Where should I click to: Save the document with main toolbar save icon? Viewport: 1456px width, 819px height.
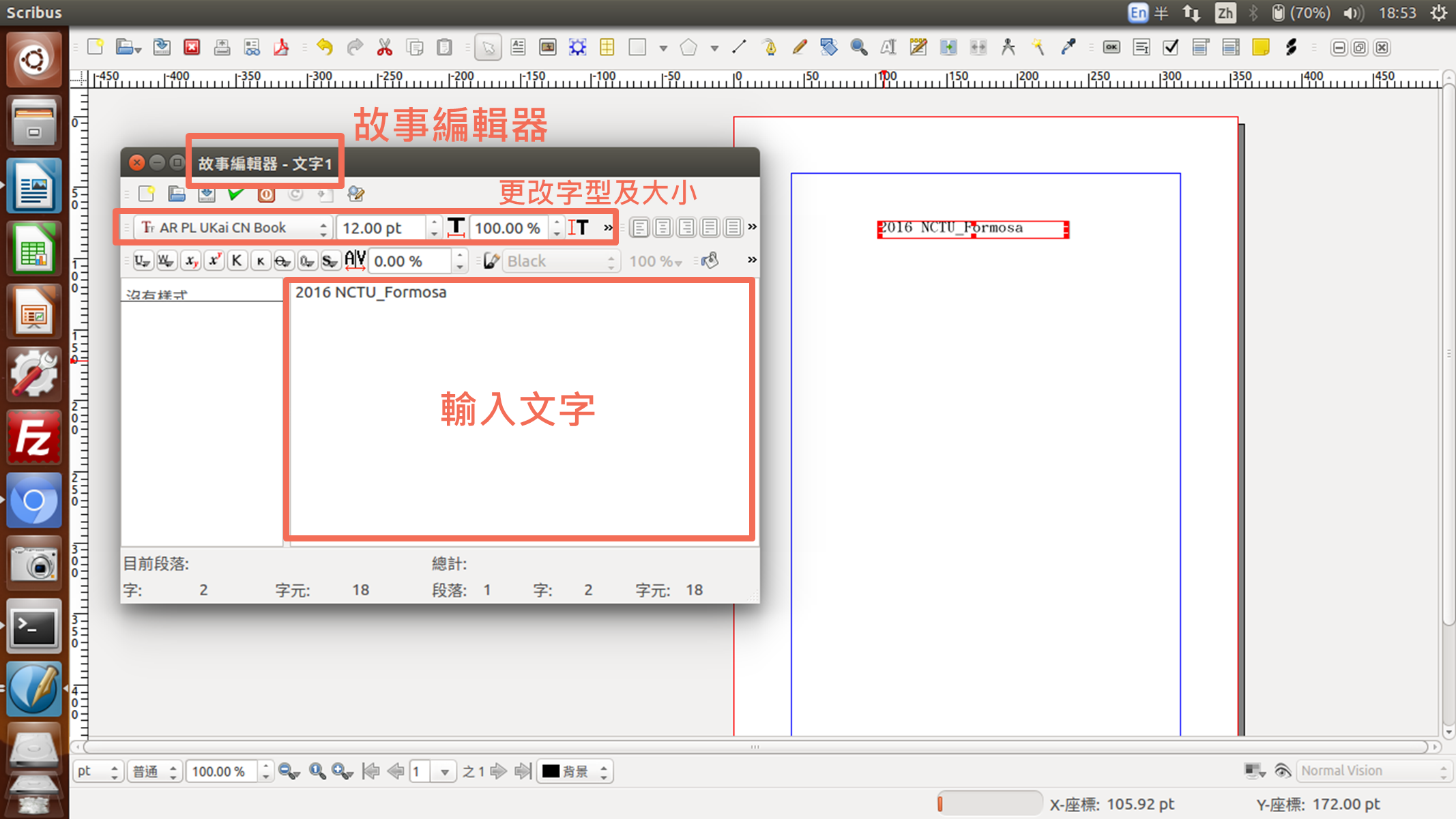pos(162,47)
